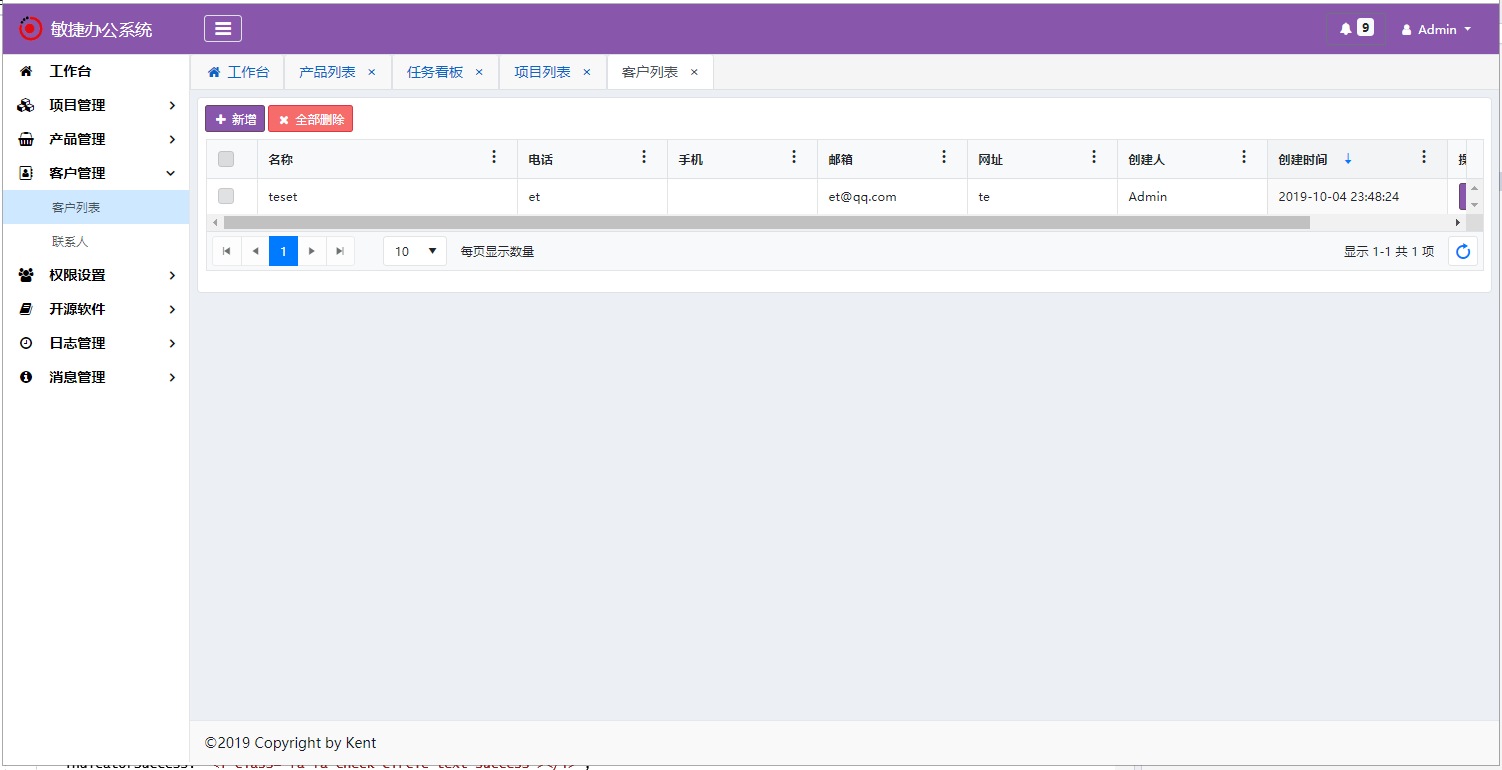
Task: Go to the last page of the grid
Action: tap(340, 251)
